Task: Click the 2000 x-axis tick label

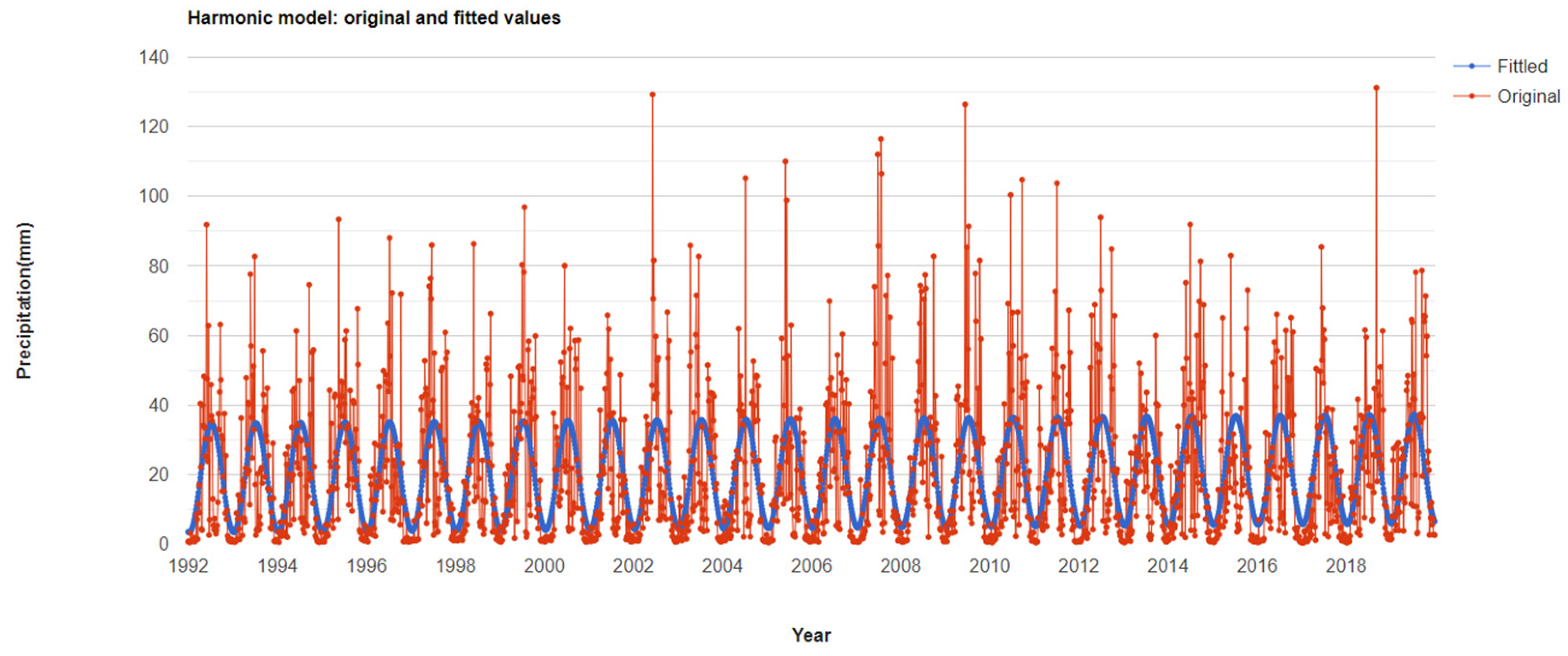Action: coord(544,566)
